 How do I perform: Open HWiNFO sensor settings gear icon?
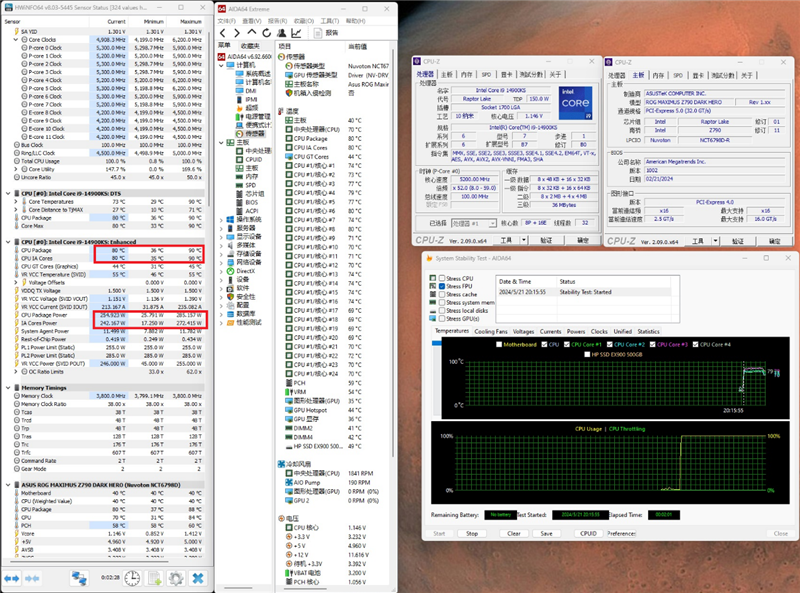click(x=176, y=578)
